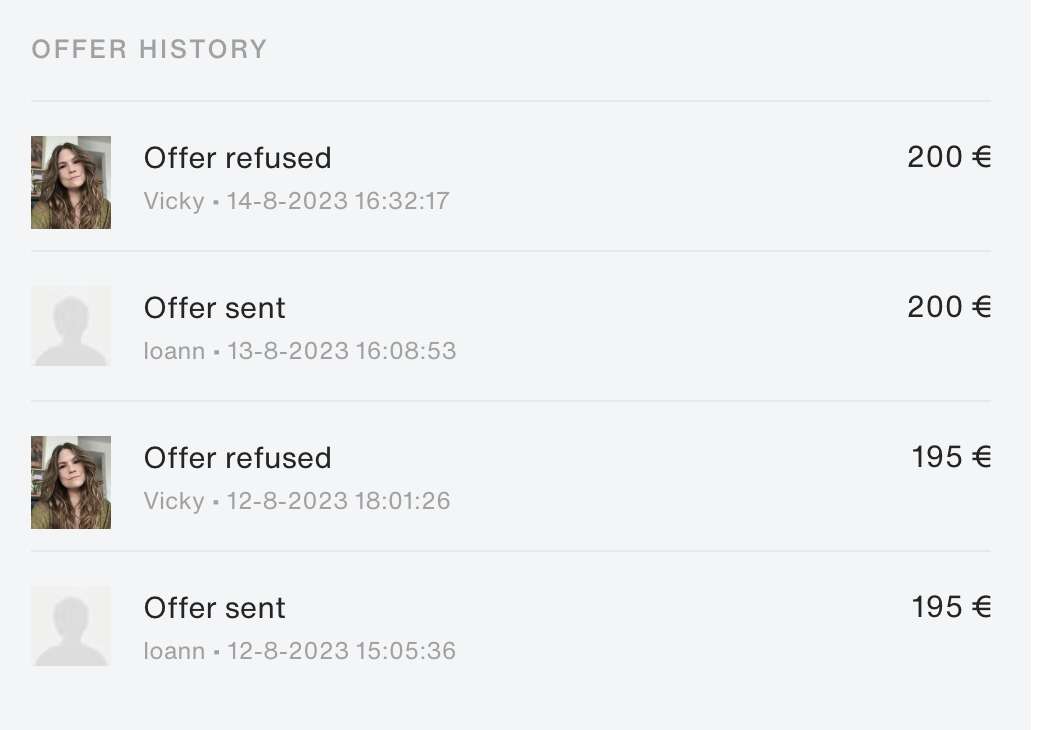Click the 195 € amount on bottom sent offer

[951, 607]
